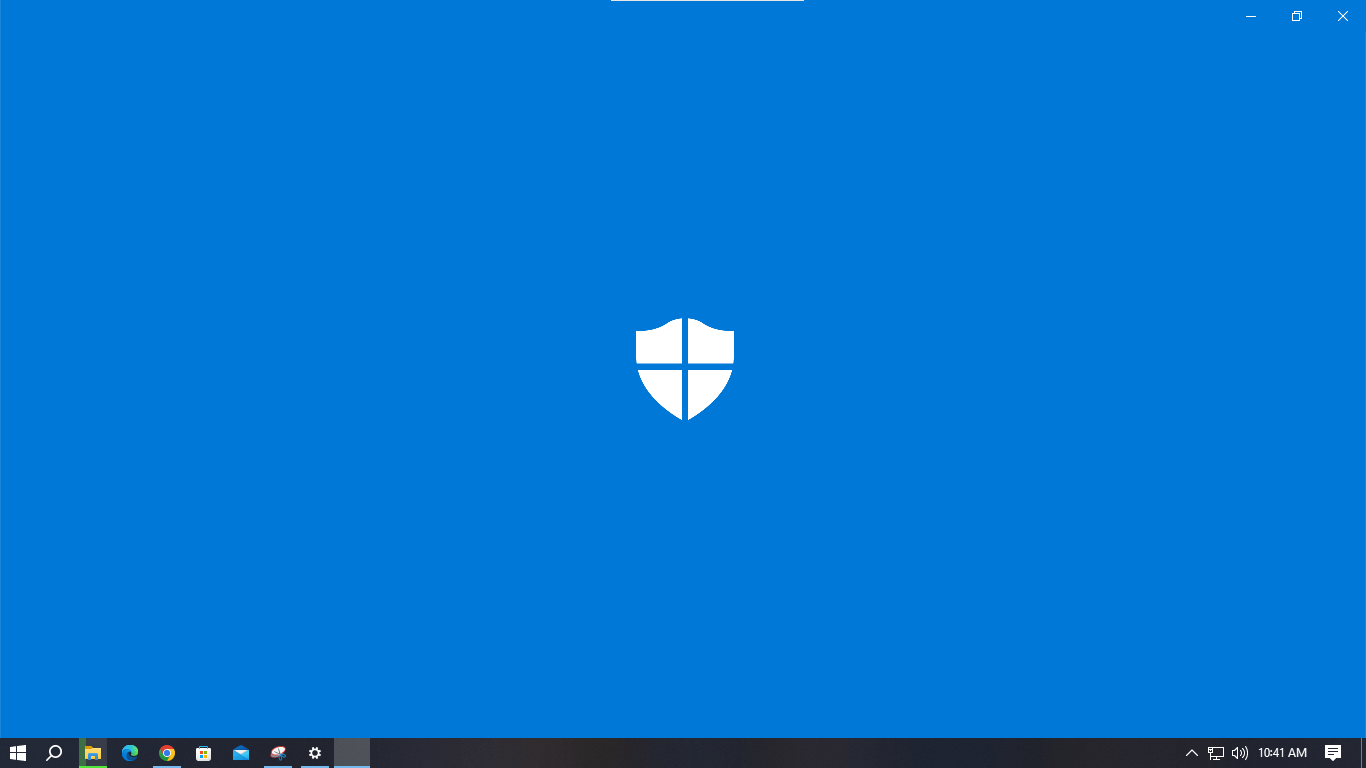Open Google Chrome from the taskbar
This screenshot has height=768, width=1366.
[166, 753]
